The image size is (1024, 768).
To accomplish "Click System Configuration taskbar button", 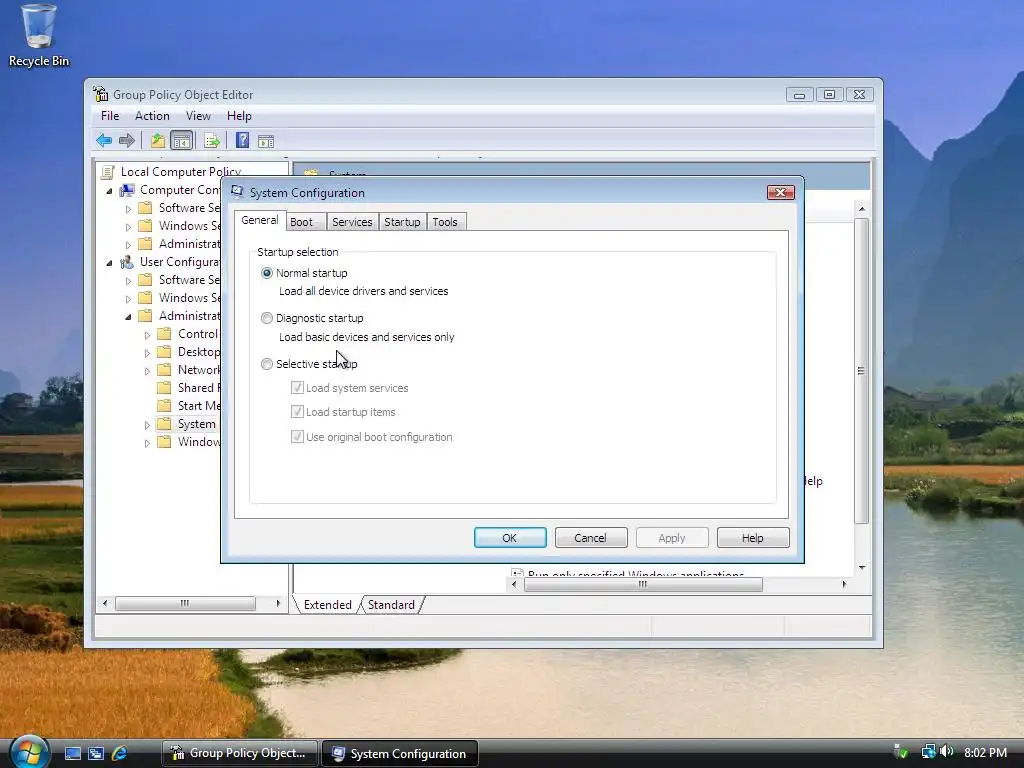I will click(x=400, y=753).
